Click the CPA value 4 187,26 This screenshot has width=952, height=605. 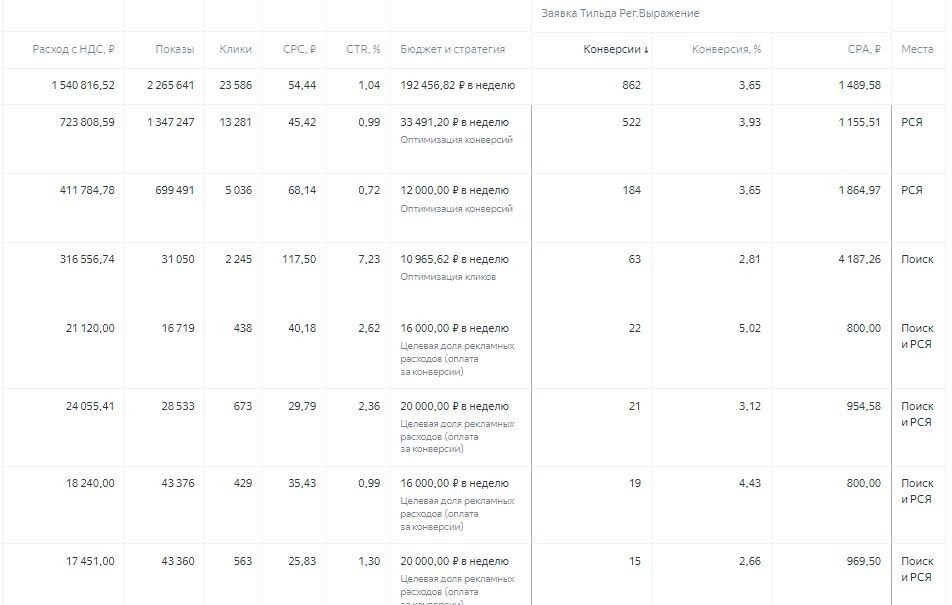[x=859, y=259]
